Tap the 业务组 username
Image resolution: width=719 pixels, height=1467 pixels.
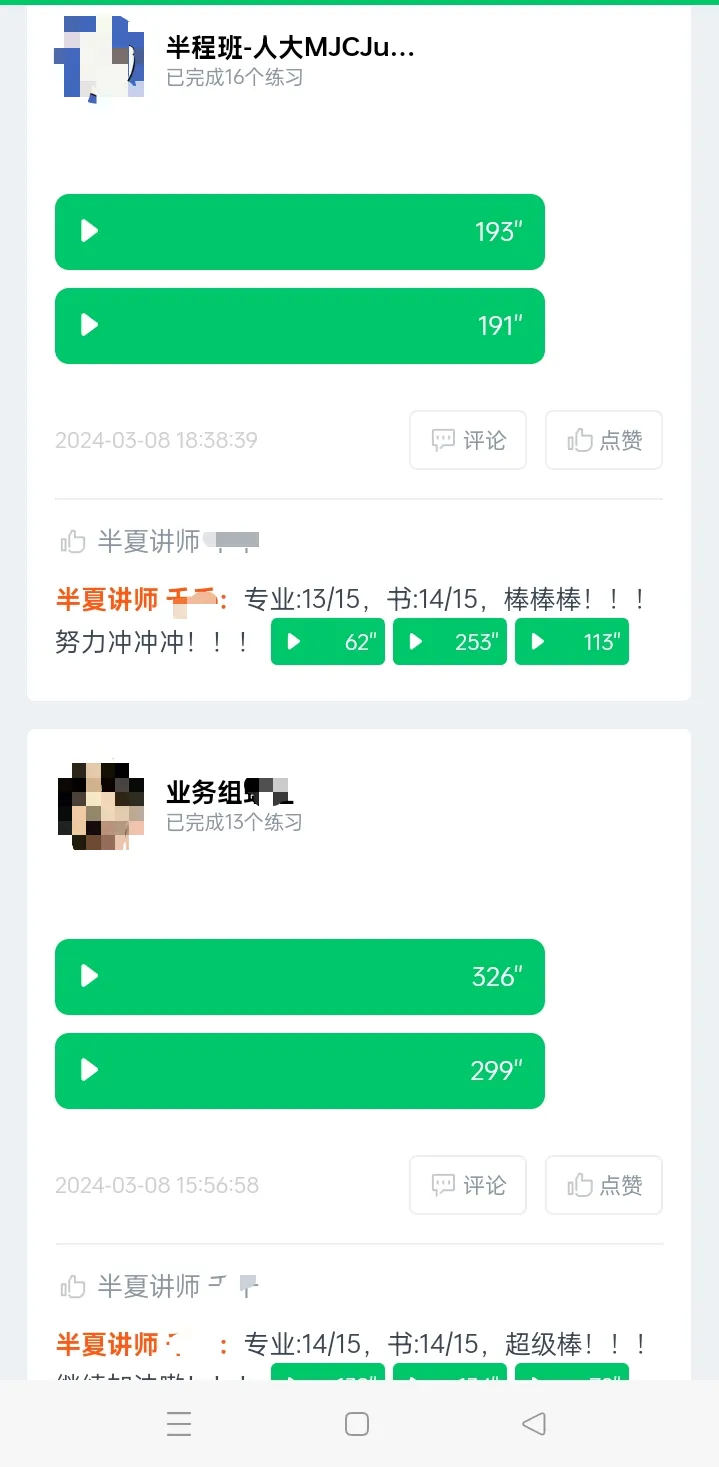[x=230, y=792]
